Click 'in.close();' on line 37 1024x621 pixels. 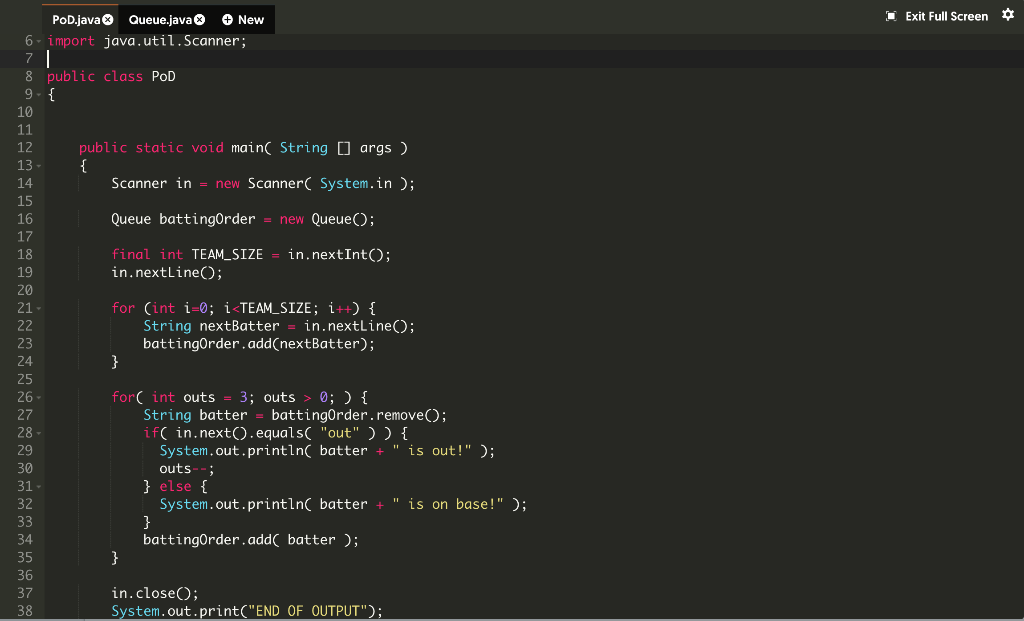tap(155, 593)
